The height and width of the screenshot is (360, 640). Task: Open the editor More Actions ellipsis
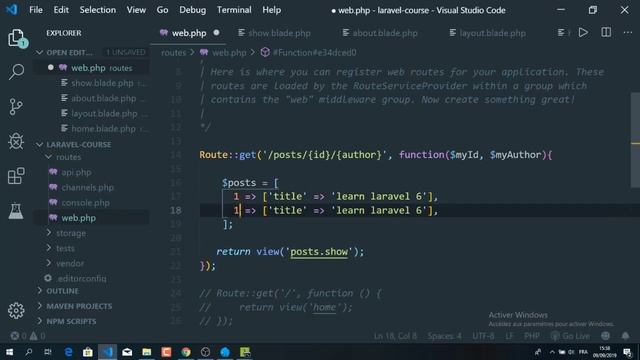coord(628,33)
